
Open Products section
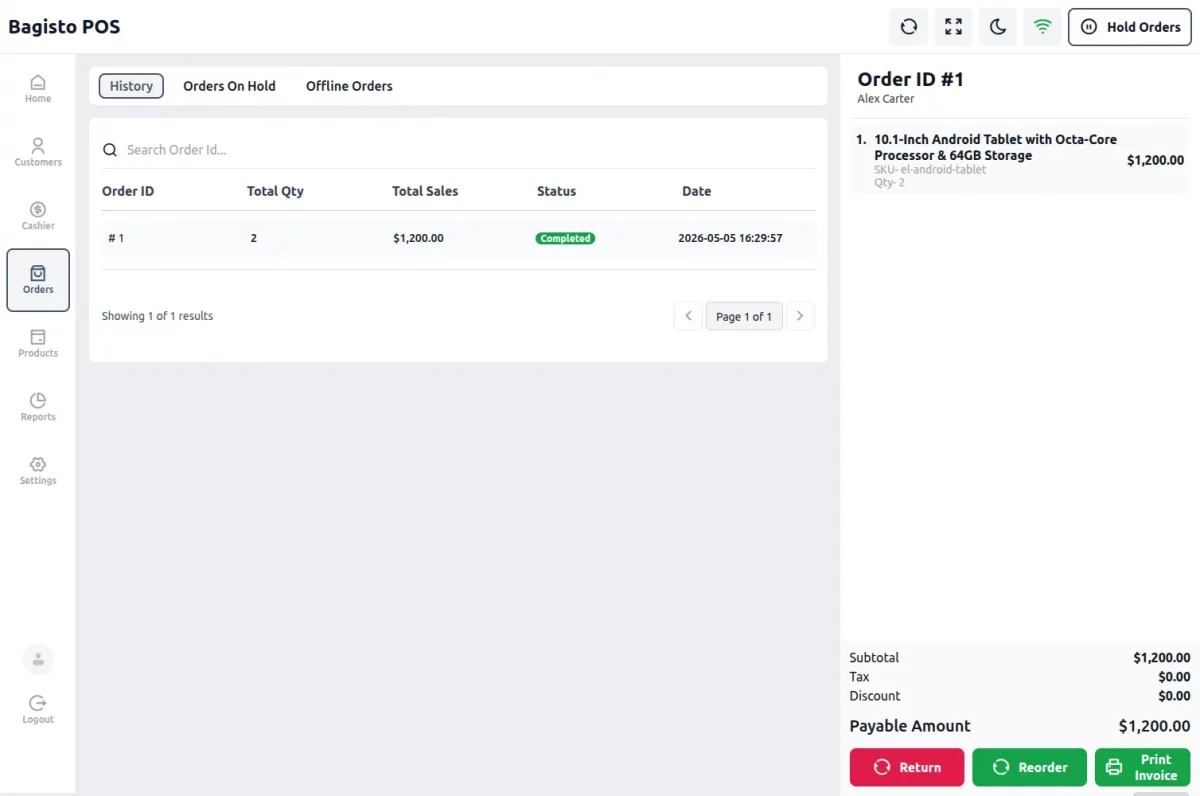pyautogui.click(x=38, y=343)
